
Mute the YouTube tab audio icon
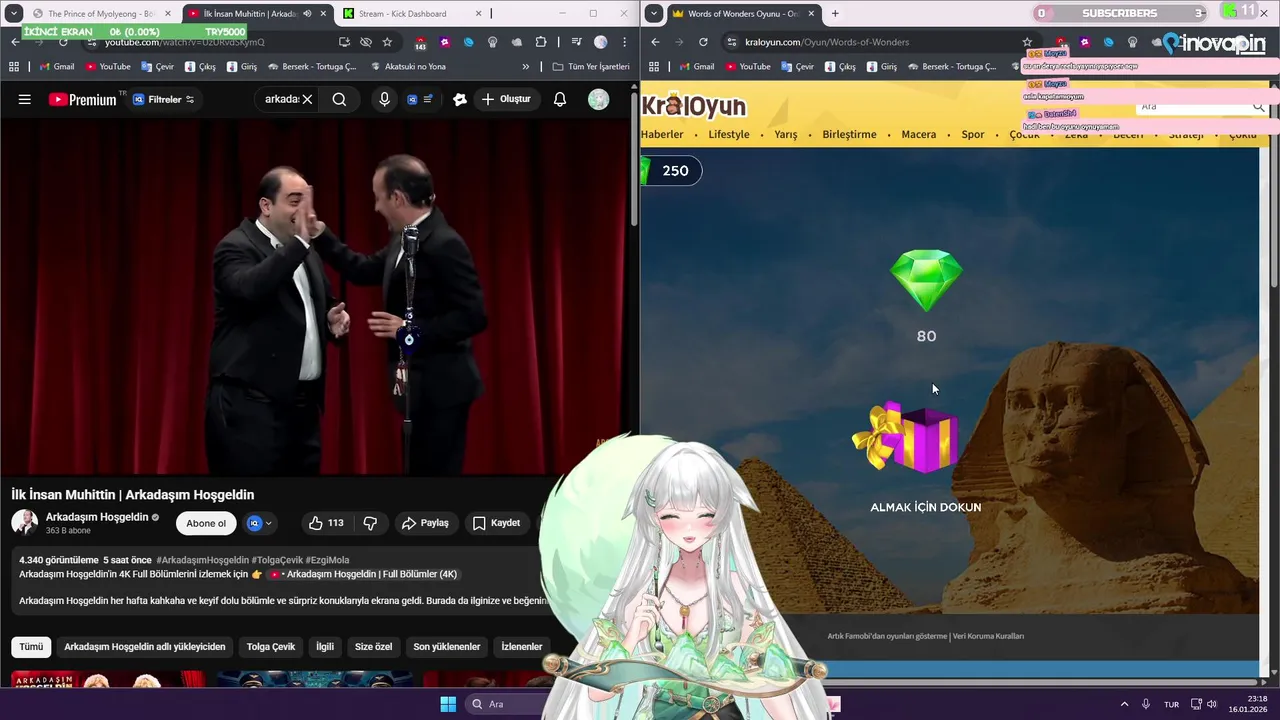pyautogui.click(x=307, y=14)
